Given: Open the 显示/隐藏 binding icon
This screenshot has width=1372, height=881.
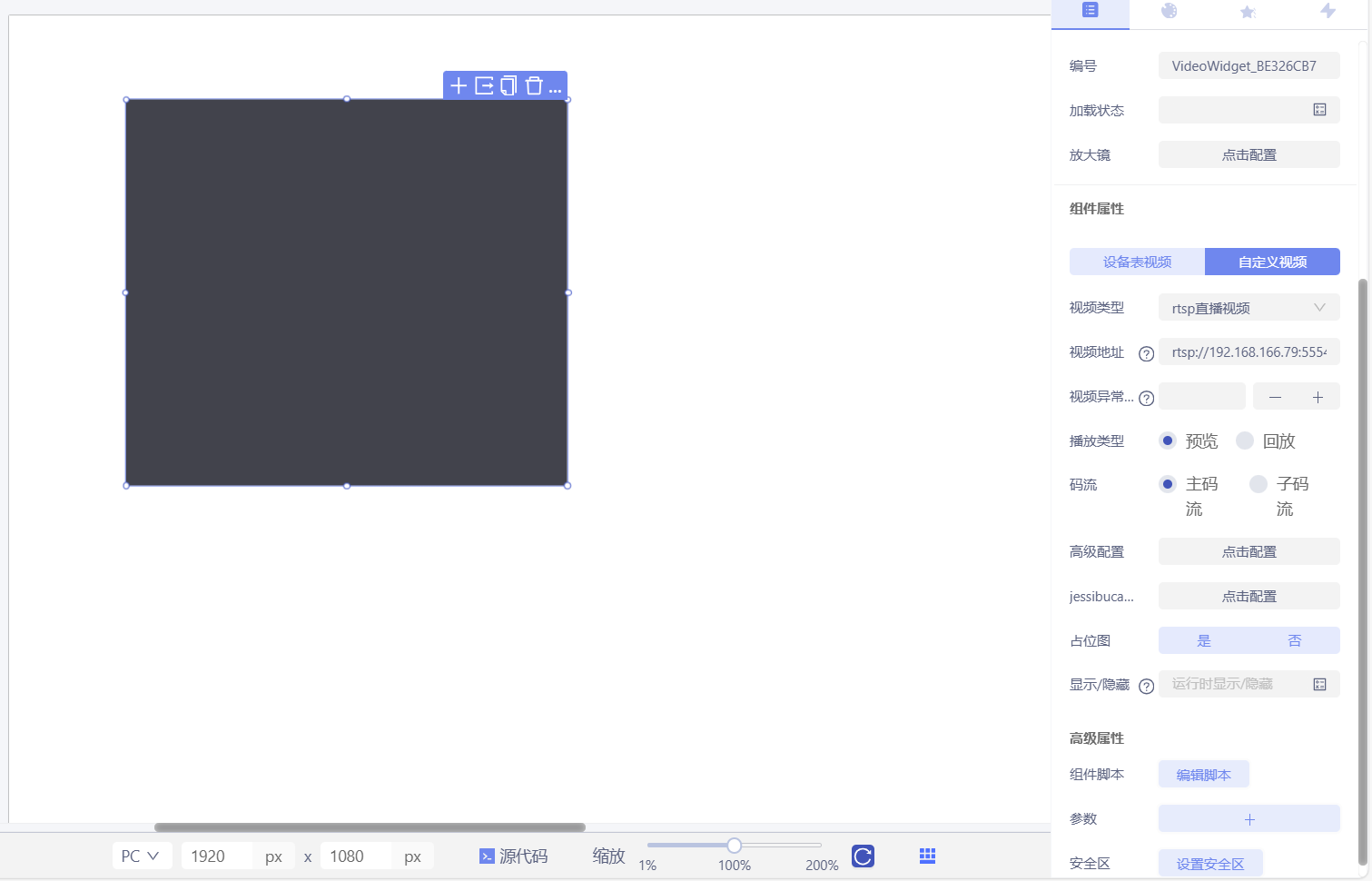Looking at the screenshot, I should [1319, 684].
